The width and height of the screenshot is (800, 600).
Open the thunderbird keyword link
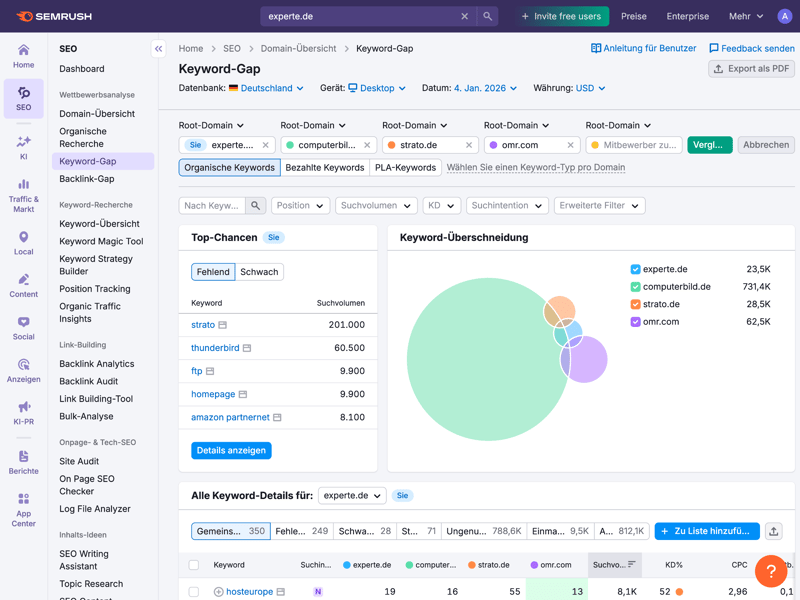tap(215, 348)
